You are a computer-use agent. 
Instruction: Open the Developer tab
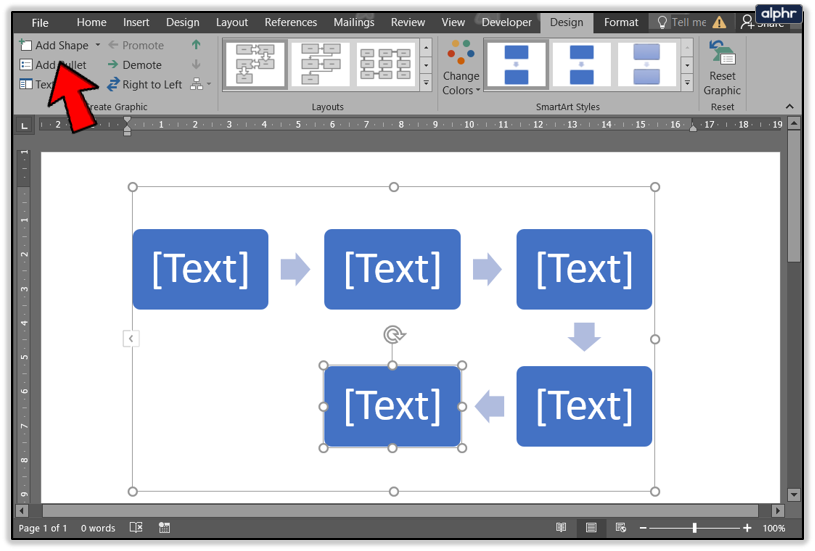[507, 22]
